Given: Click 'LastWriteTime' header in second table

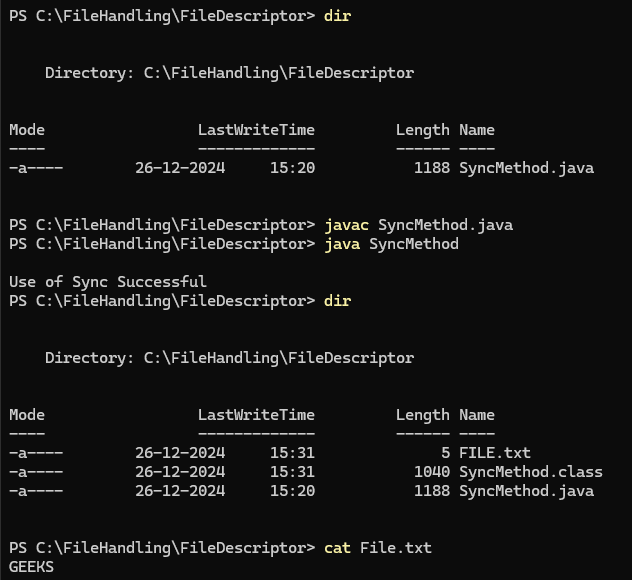Looking at the screenshot, I should pyautogui.click(x=256, y=415).
